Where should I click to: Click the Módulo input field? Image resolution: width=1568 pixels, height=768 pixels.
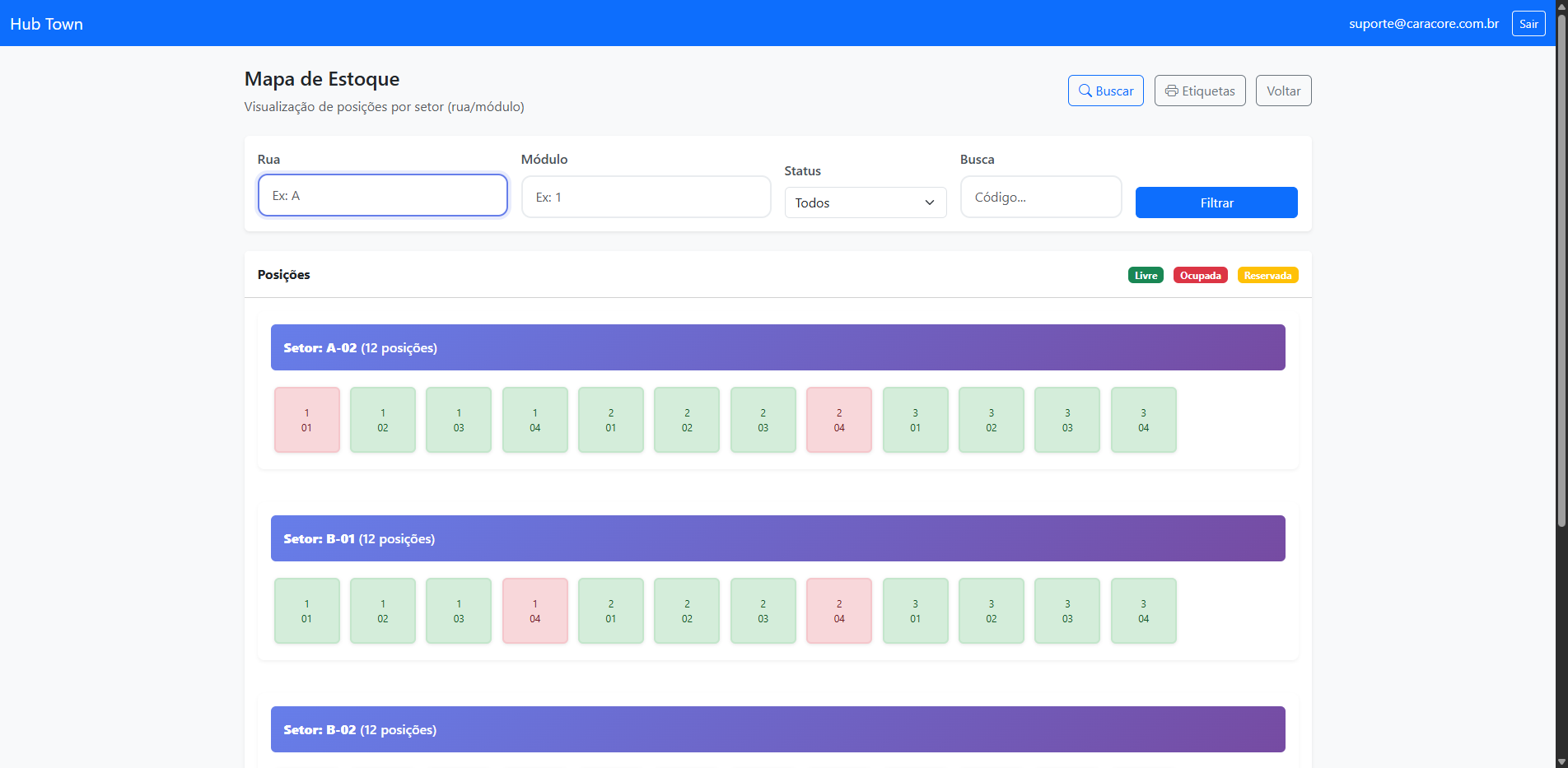(646, 197)
